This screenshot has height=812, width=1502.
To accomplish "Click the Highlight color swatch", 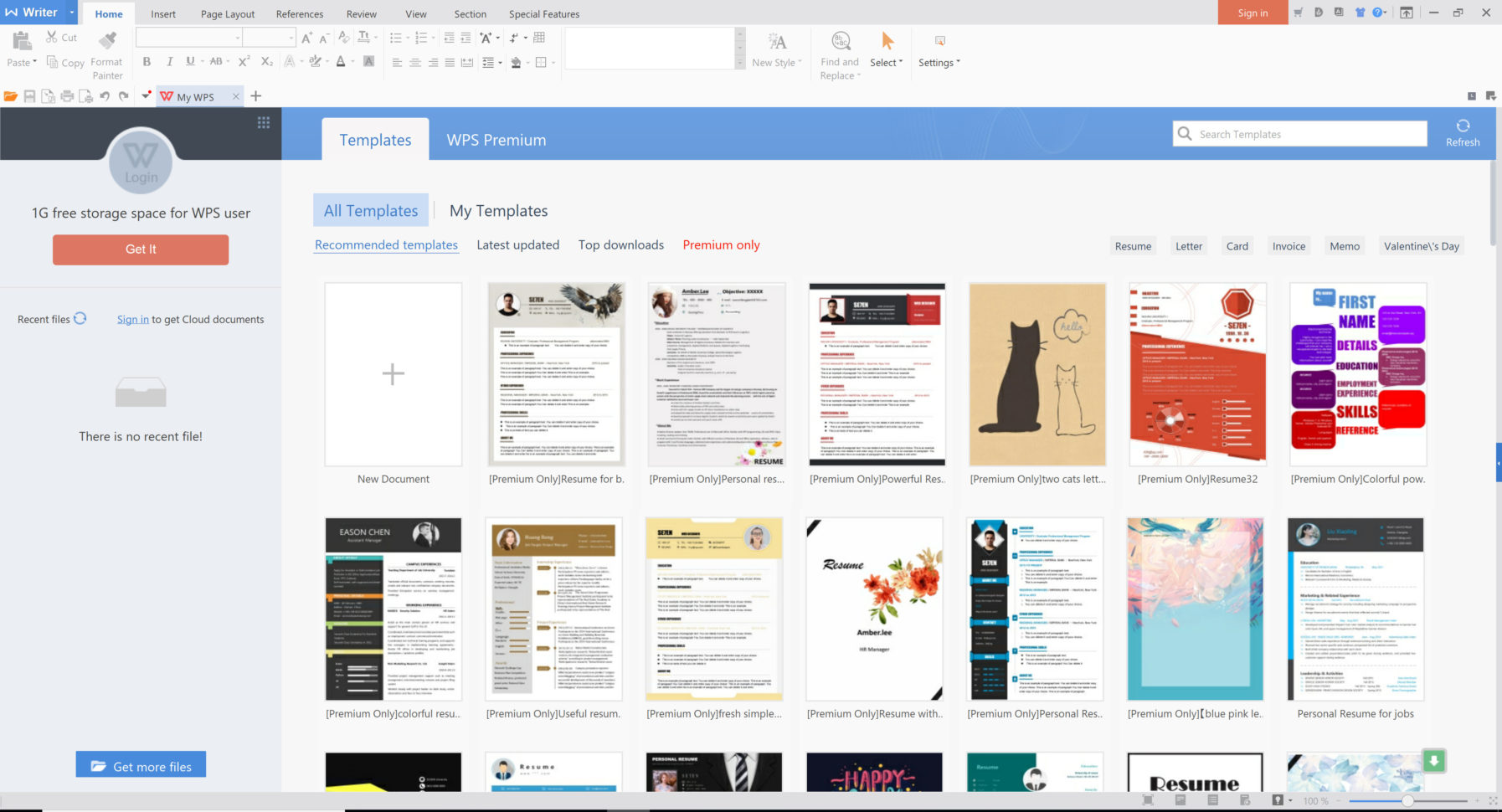I will click(x=316, y=62).
